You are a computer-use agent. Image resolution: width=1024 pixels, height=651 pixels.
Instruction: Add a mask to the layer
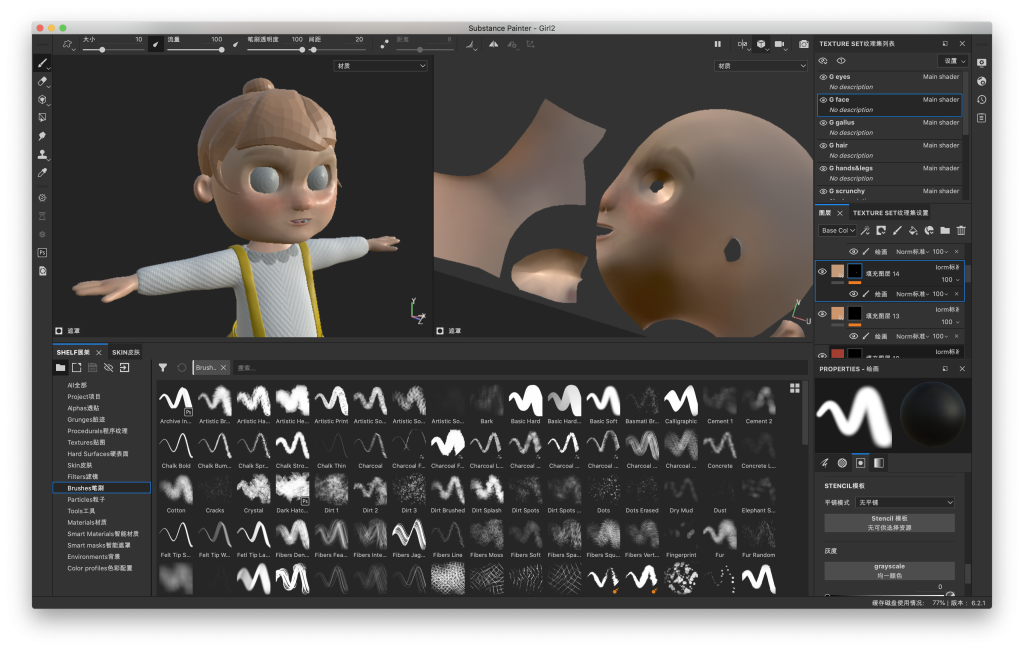(x=881, y=230)
